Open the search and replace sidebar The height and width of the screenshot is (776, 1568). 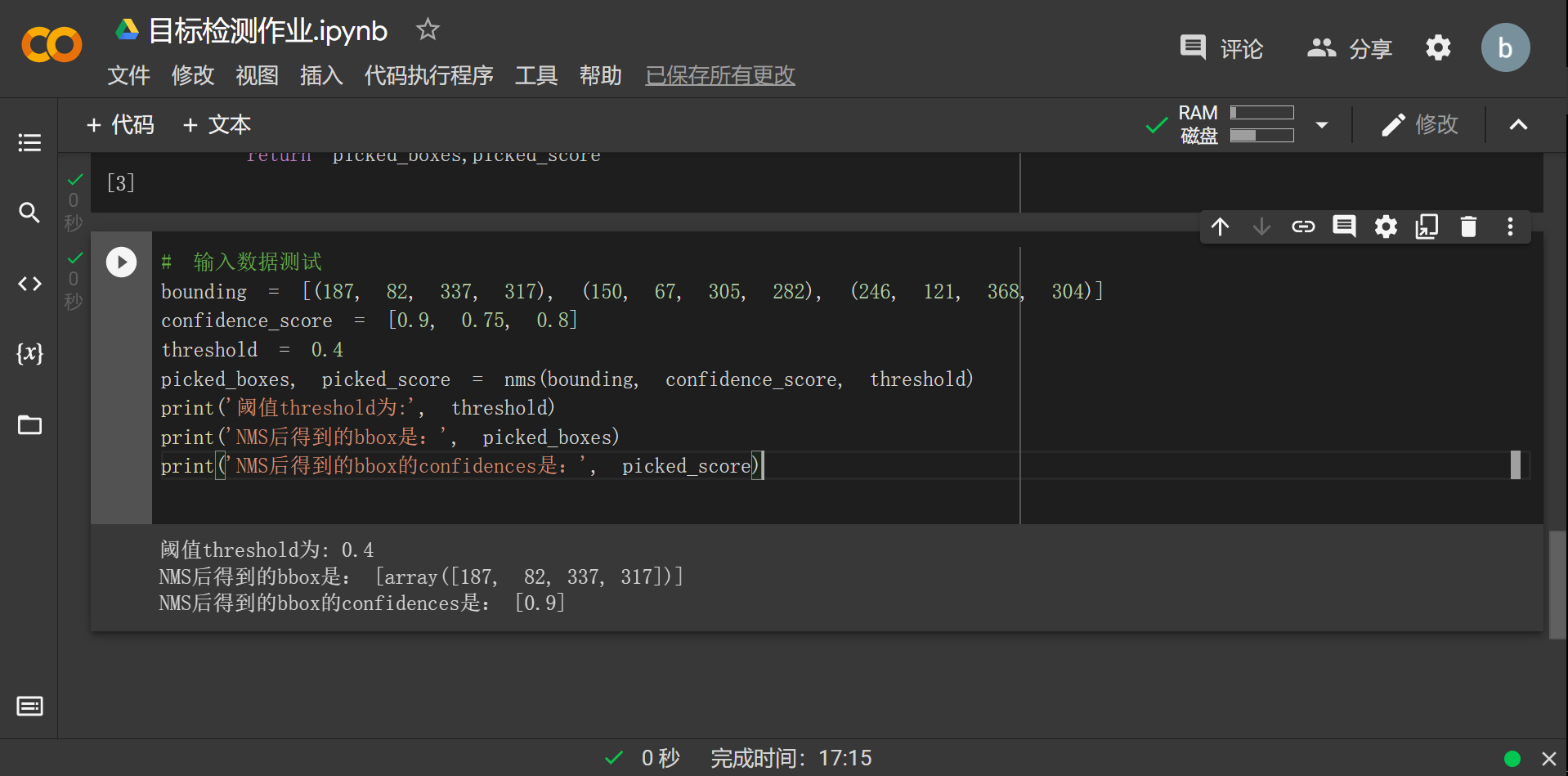pos(29,213)
